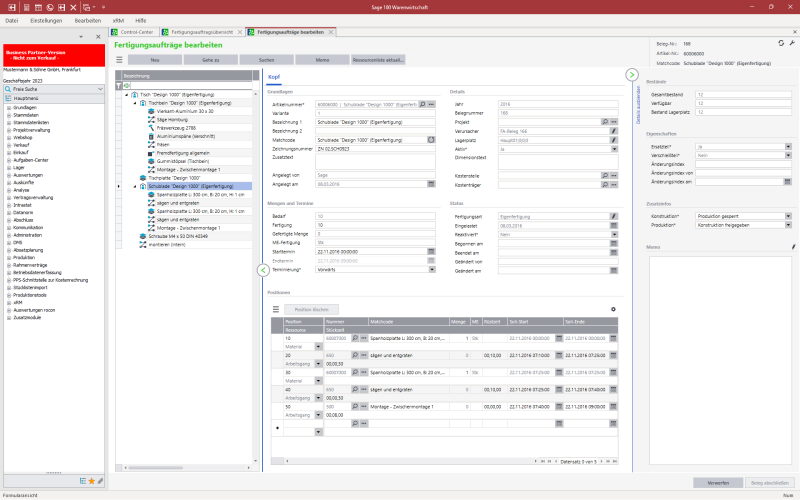Click the pencil icon next to Fertigungsart
800x500 pixels.
(614, 216)
